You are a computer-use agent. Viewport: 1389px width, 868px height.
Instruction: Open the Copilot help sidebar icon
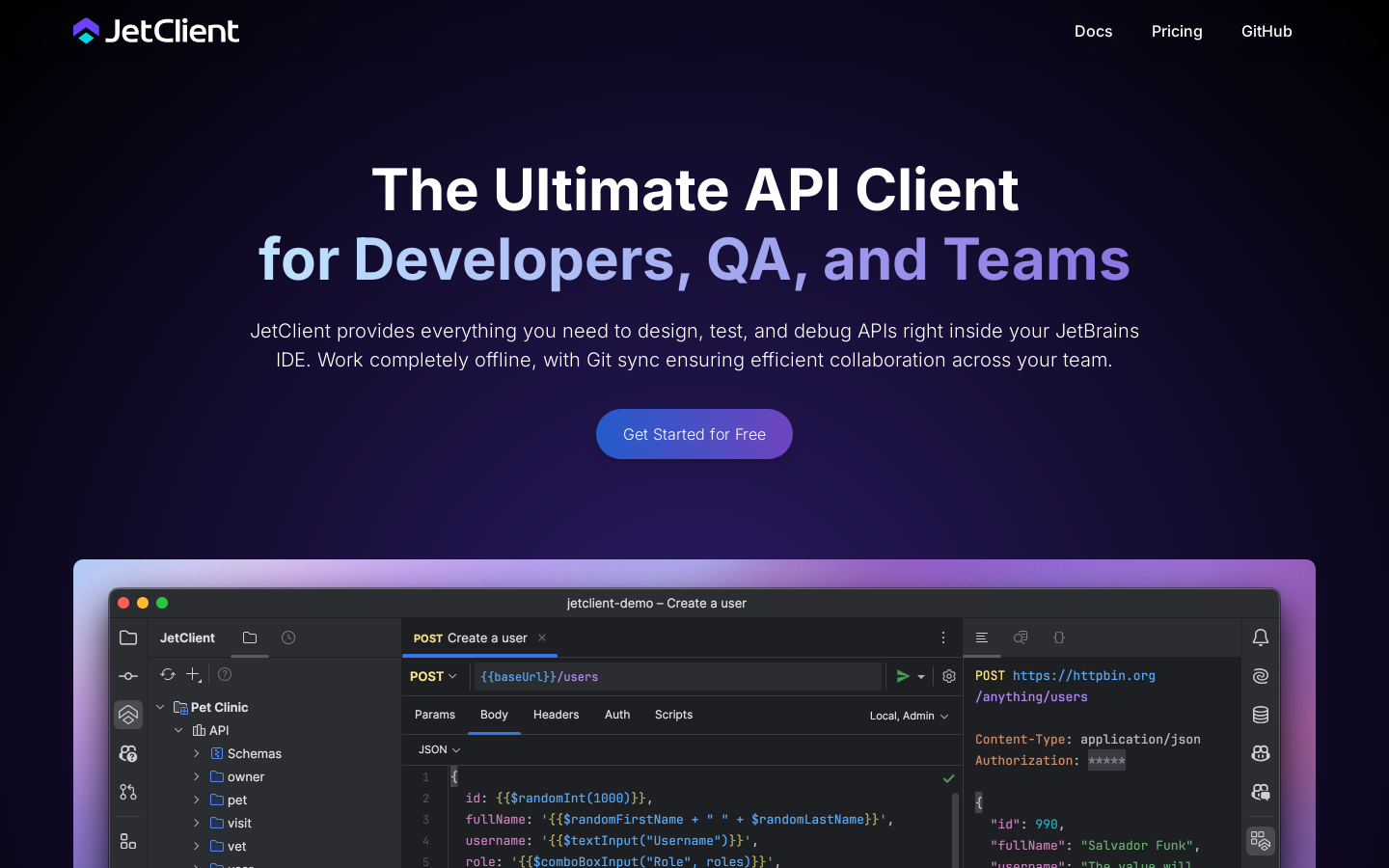(128, 753)
